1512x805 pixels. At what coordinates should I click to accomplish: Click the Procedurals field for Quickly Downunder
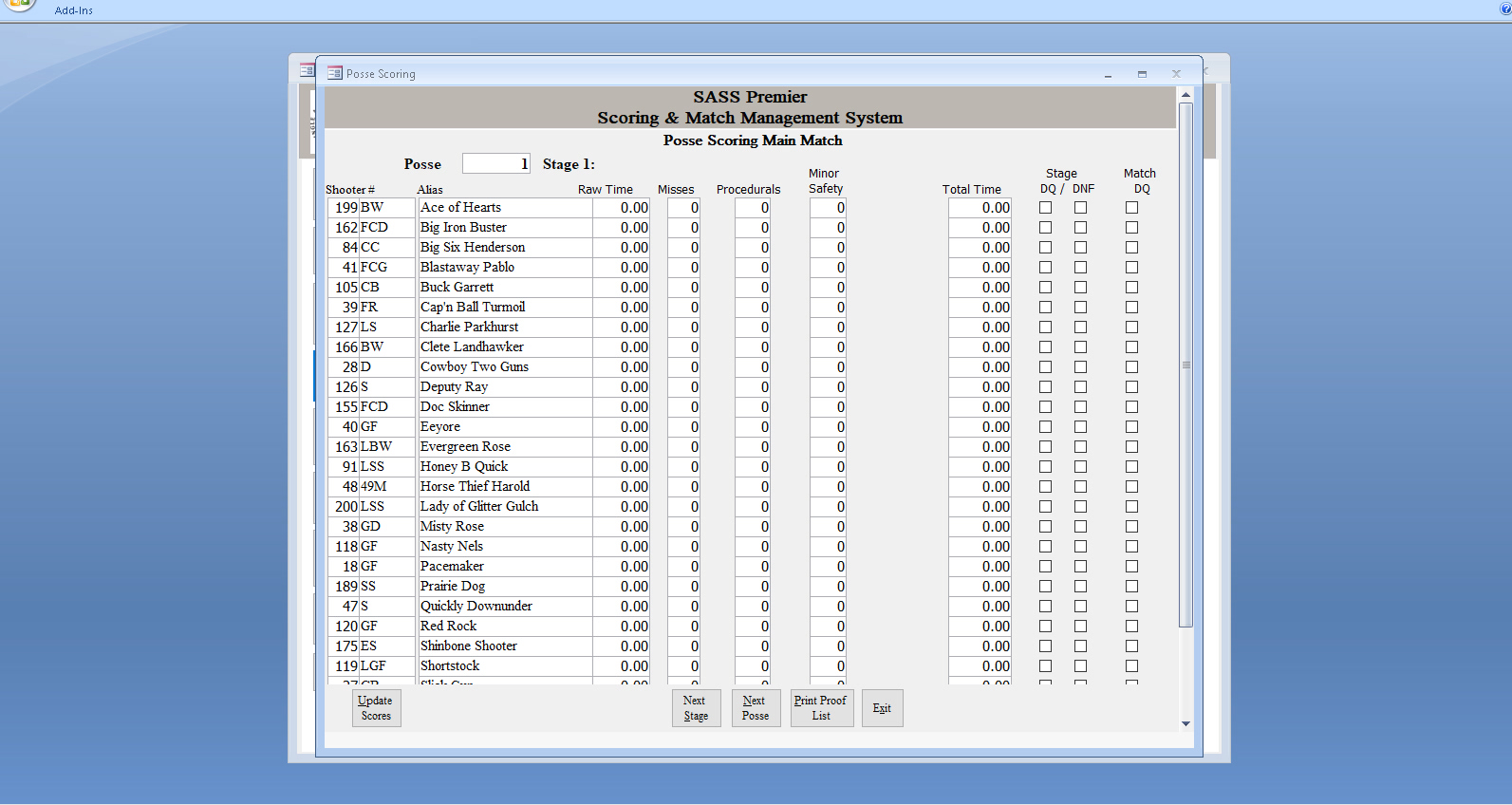tap(752, 607)
